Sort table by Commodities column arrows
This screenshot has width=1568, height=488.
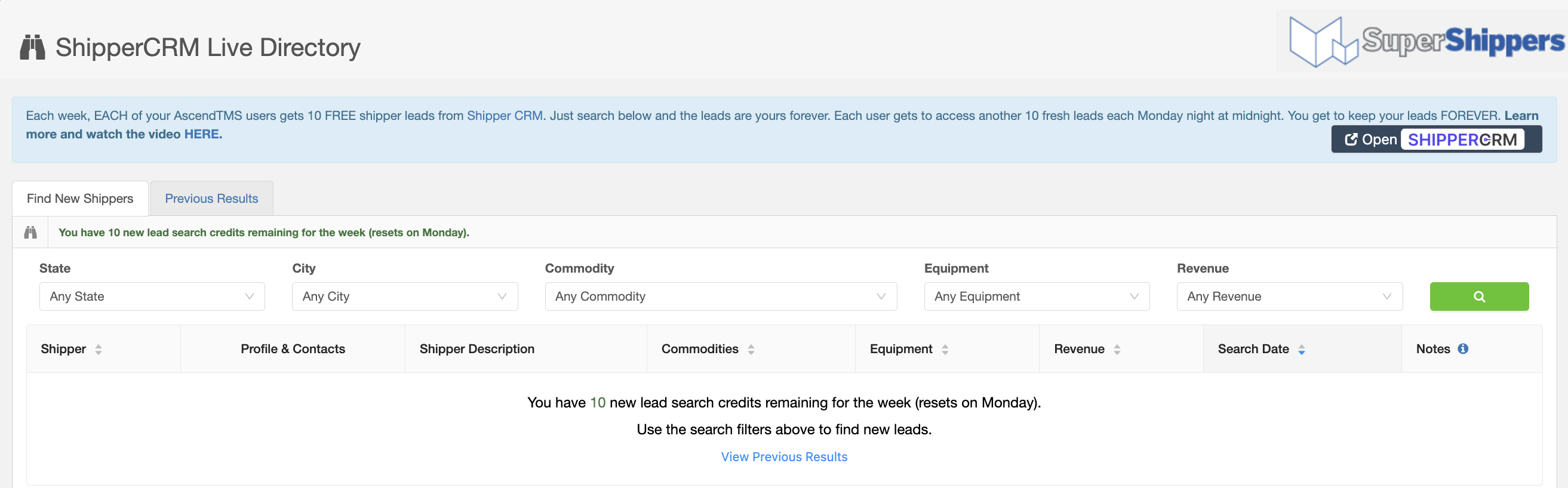click(751, 349)
